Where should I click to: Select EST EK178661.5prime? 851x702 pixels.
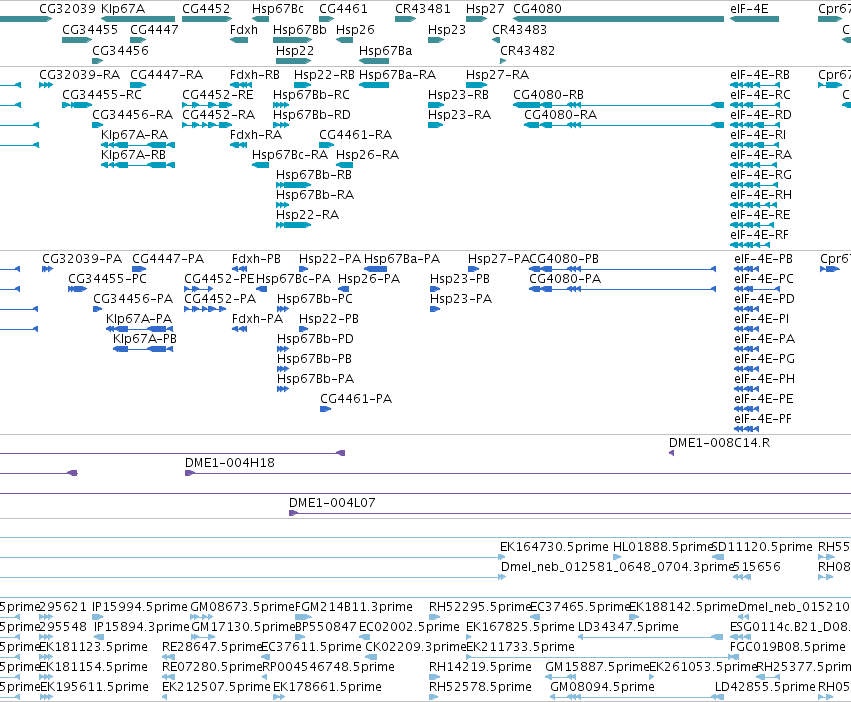[327, 687]
